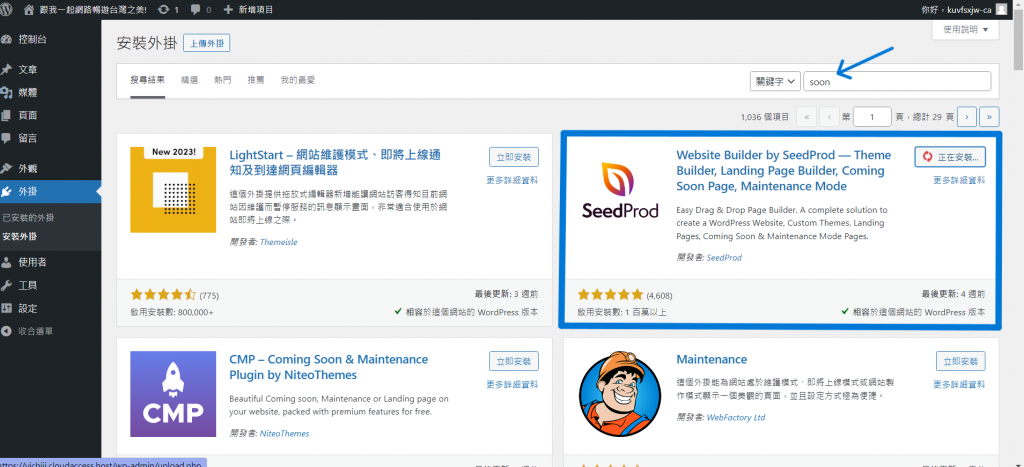The image size is (1024, 467).
Task: Open the 關鍵字 search type dropdown
Action: [x=775, y=82]
